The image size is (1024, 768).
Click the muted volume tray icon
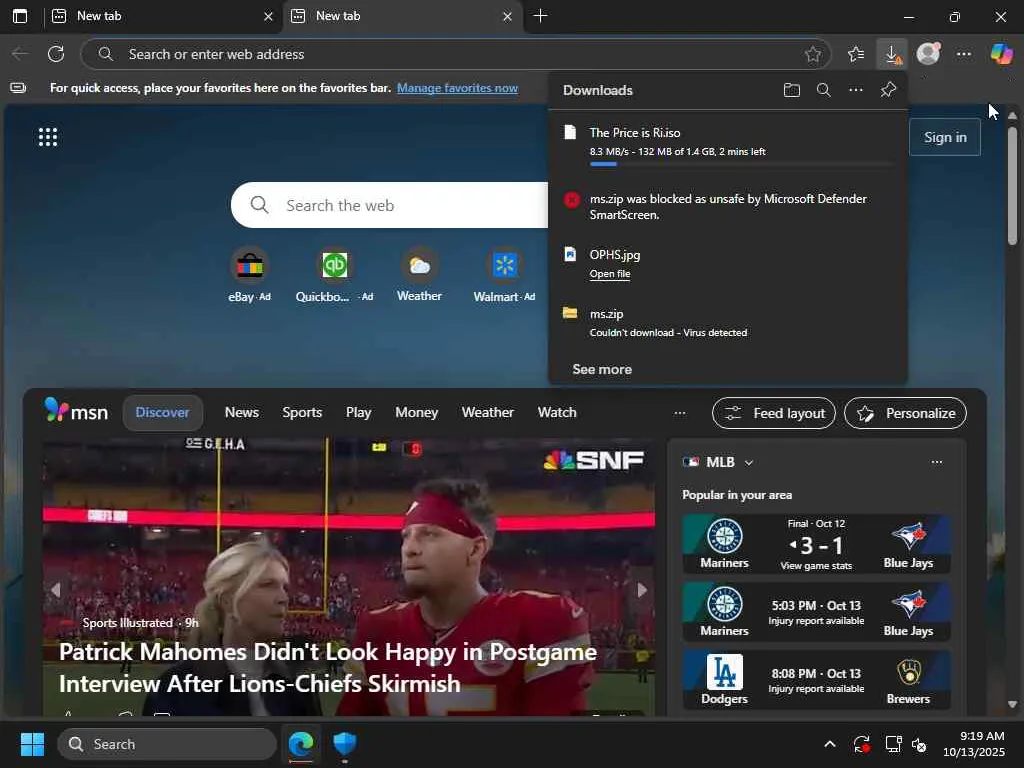click(919, 744)
